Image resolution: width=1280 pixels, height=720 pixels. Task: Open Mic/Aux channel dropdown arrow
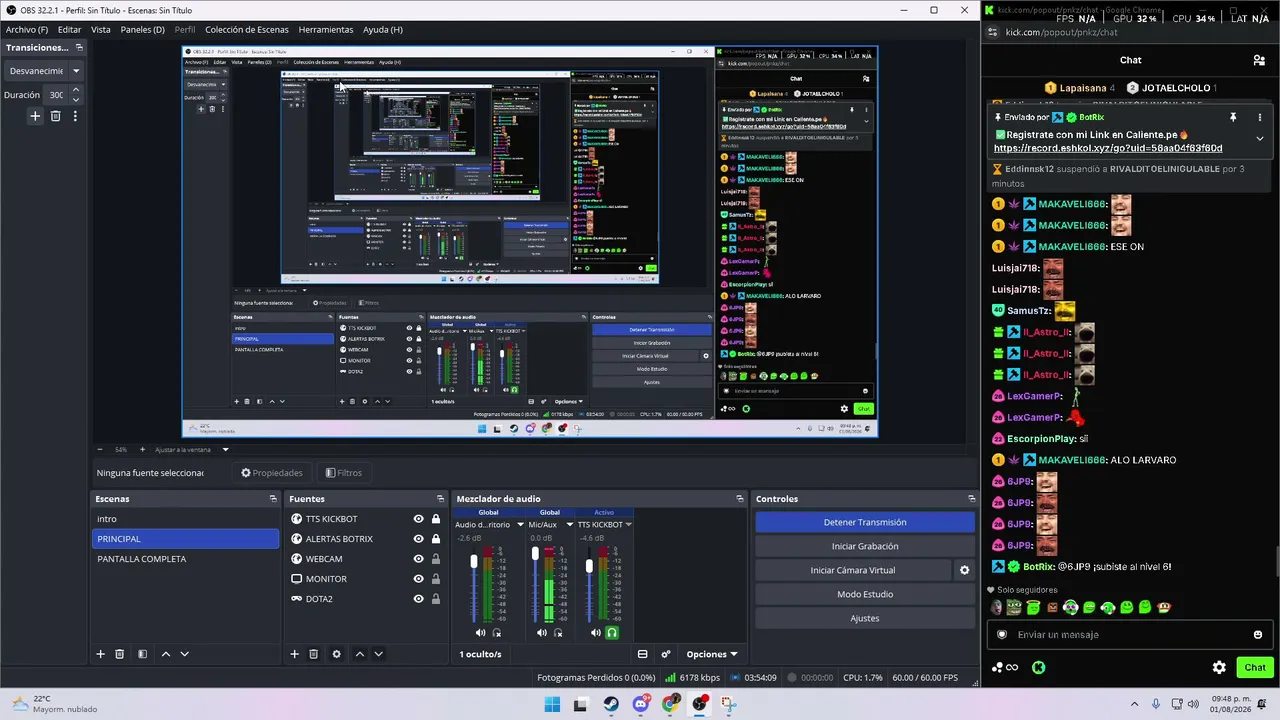coord(569,524)
